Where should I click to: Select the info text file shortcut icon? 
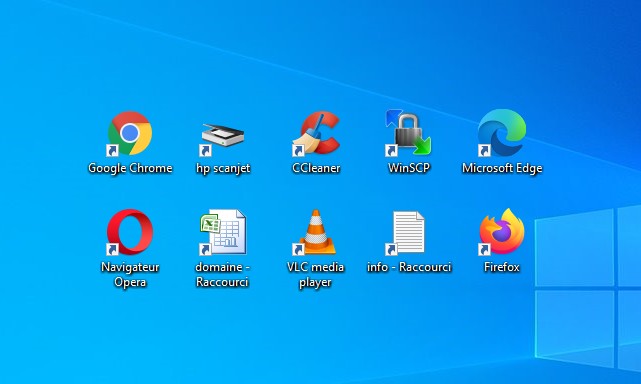(407, 232)
